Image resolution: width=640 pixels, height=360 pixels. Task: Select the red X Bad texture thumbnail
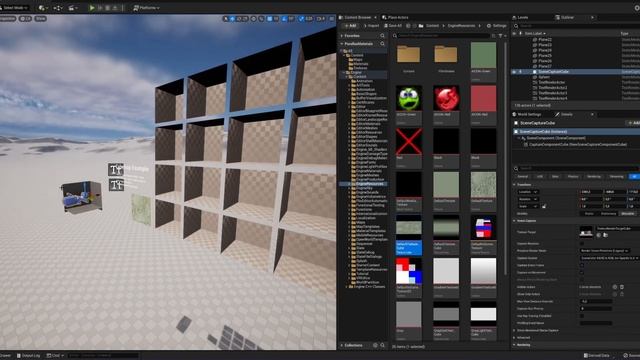point(409,141)
